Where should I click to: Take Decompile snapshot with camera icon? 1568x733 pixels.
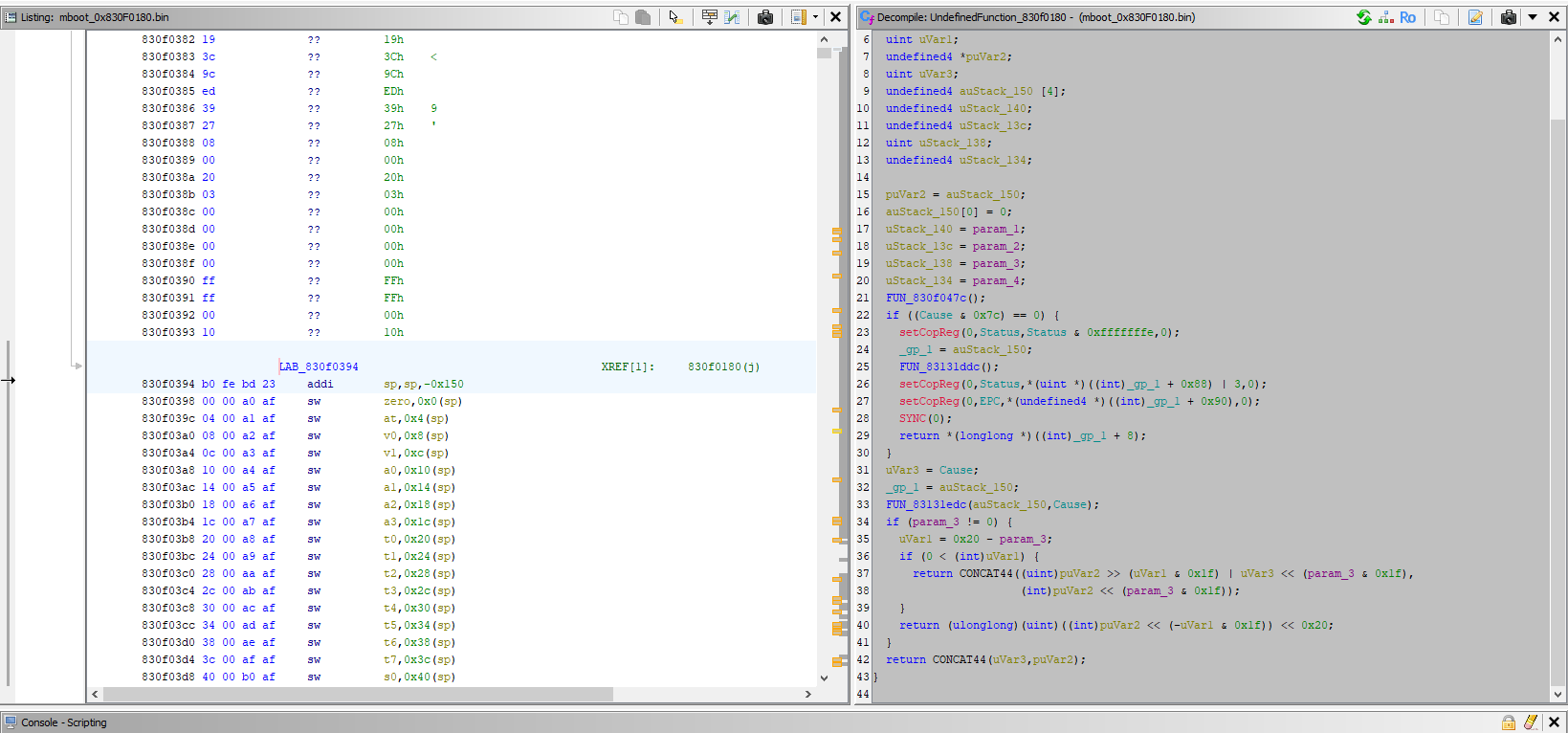tap(1509, 16)
